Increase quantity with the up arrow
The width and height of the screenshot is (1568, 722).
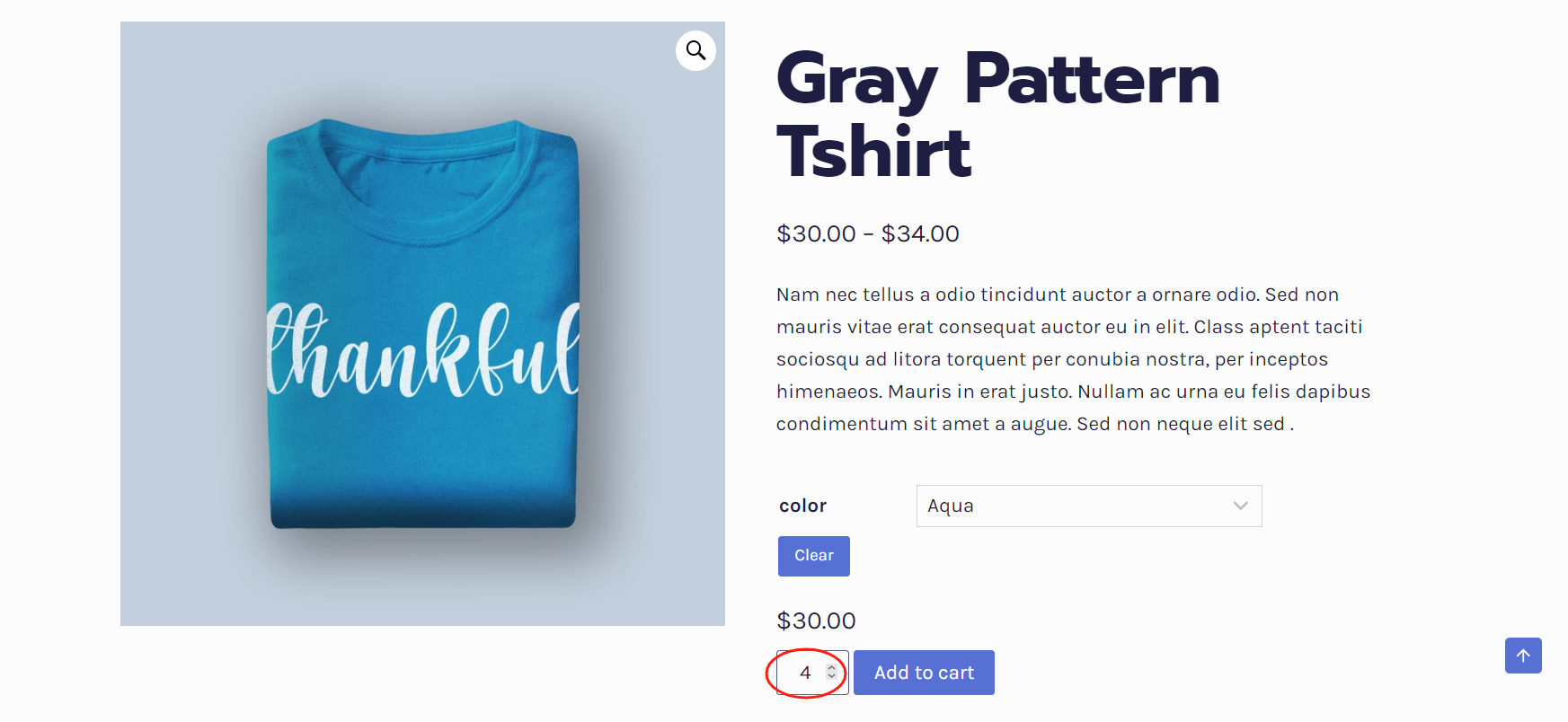coord(831,667)
